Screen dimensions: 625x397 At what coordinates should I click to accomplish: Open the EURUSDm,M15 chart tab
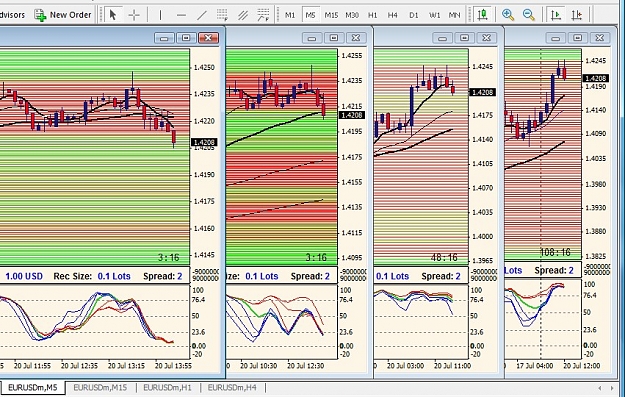[x=100, y=387]
